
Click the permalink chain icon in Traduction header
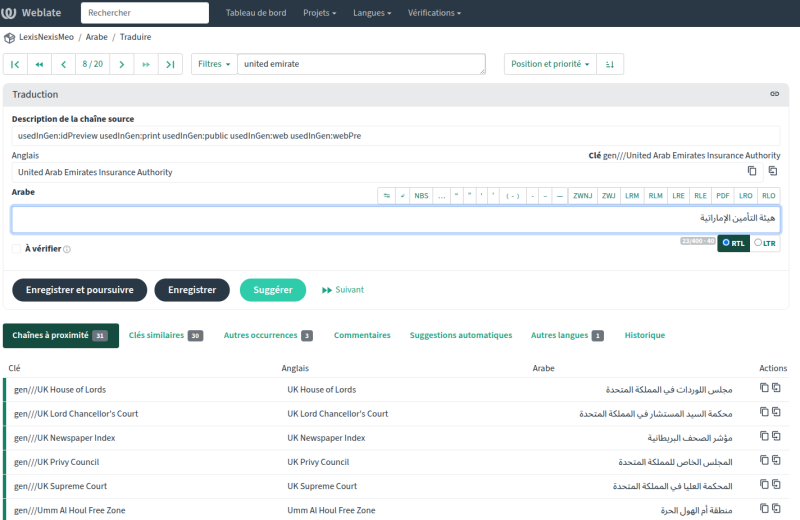[774, 94]
